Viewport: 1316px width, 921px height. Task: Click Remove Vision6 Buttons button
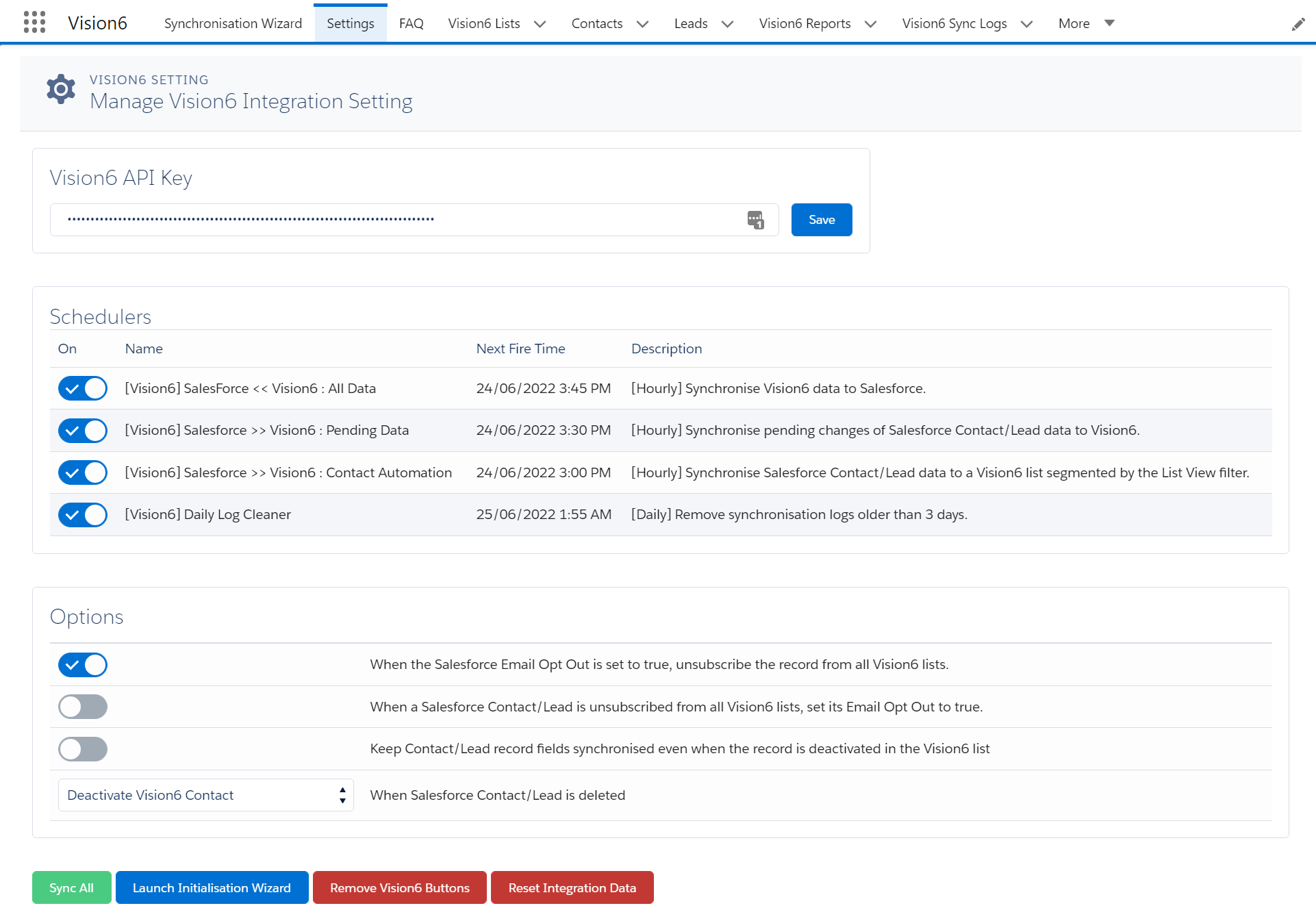click(400, 887)
